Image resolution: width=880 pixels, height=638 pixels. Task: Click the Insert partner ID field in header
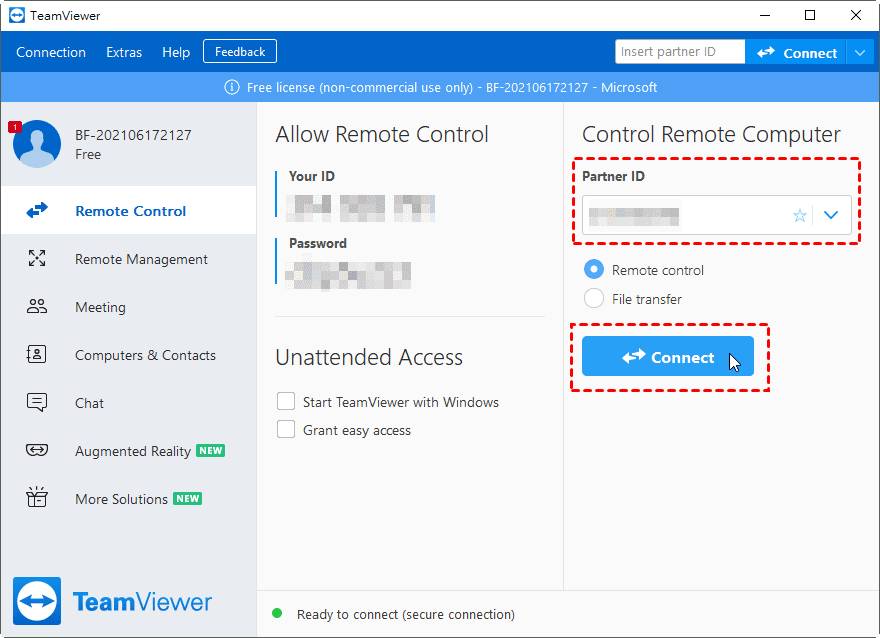(680, 52)
